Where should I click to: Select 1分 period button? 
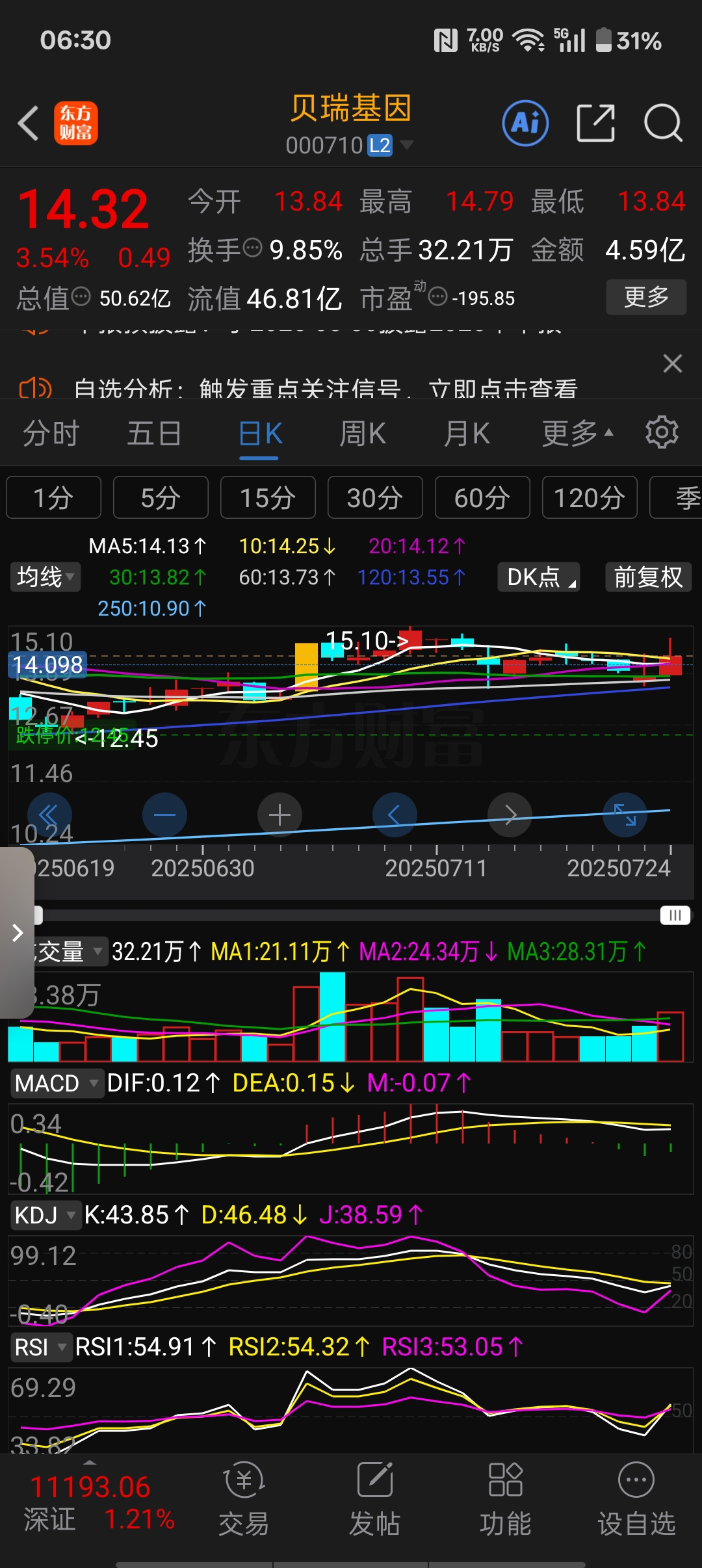coord(53,497)
